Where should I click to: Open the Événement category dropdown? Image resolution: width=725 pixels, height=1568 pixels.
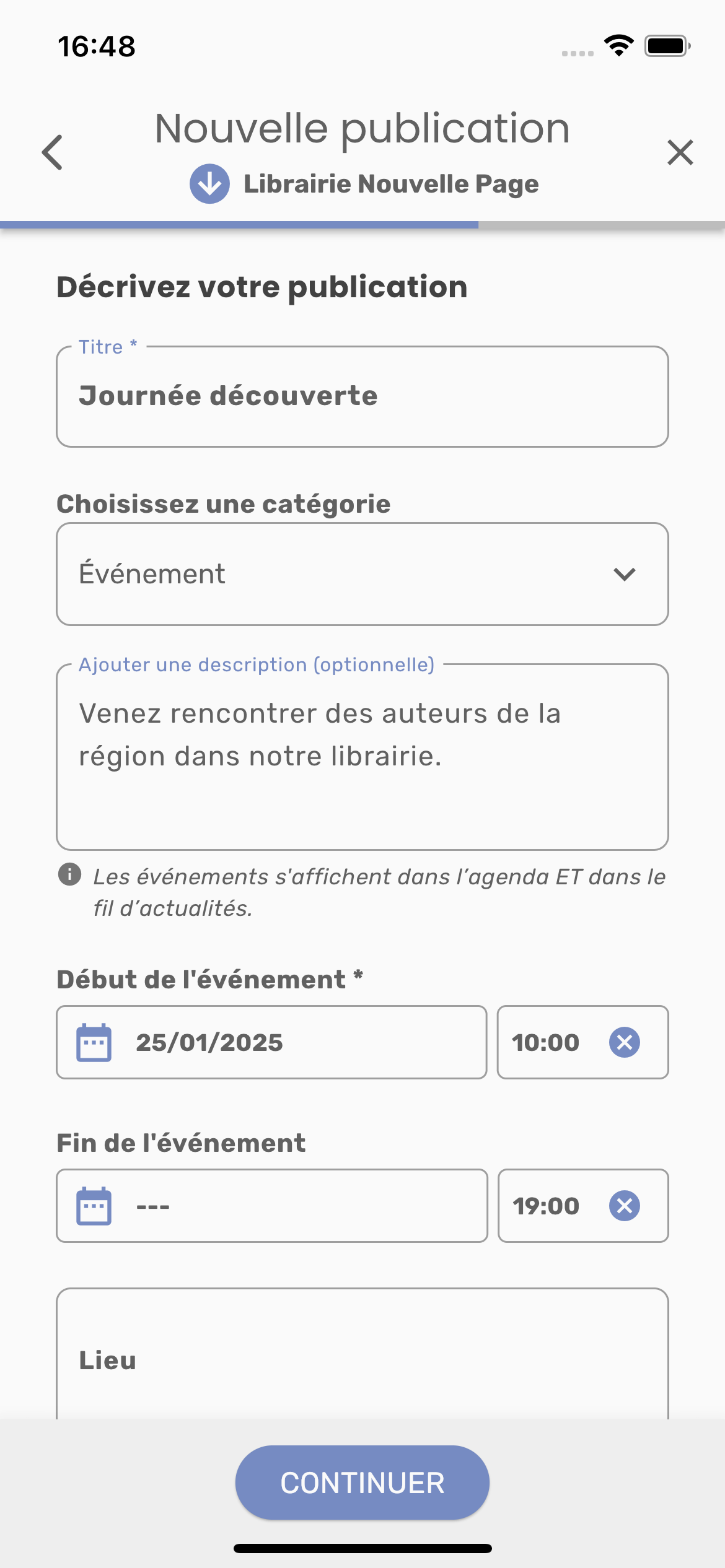(335, 574)
